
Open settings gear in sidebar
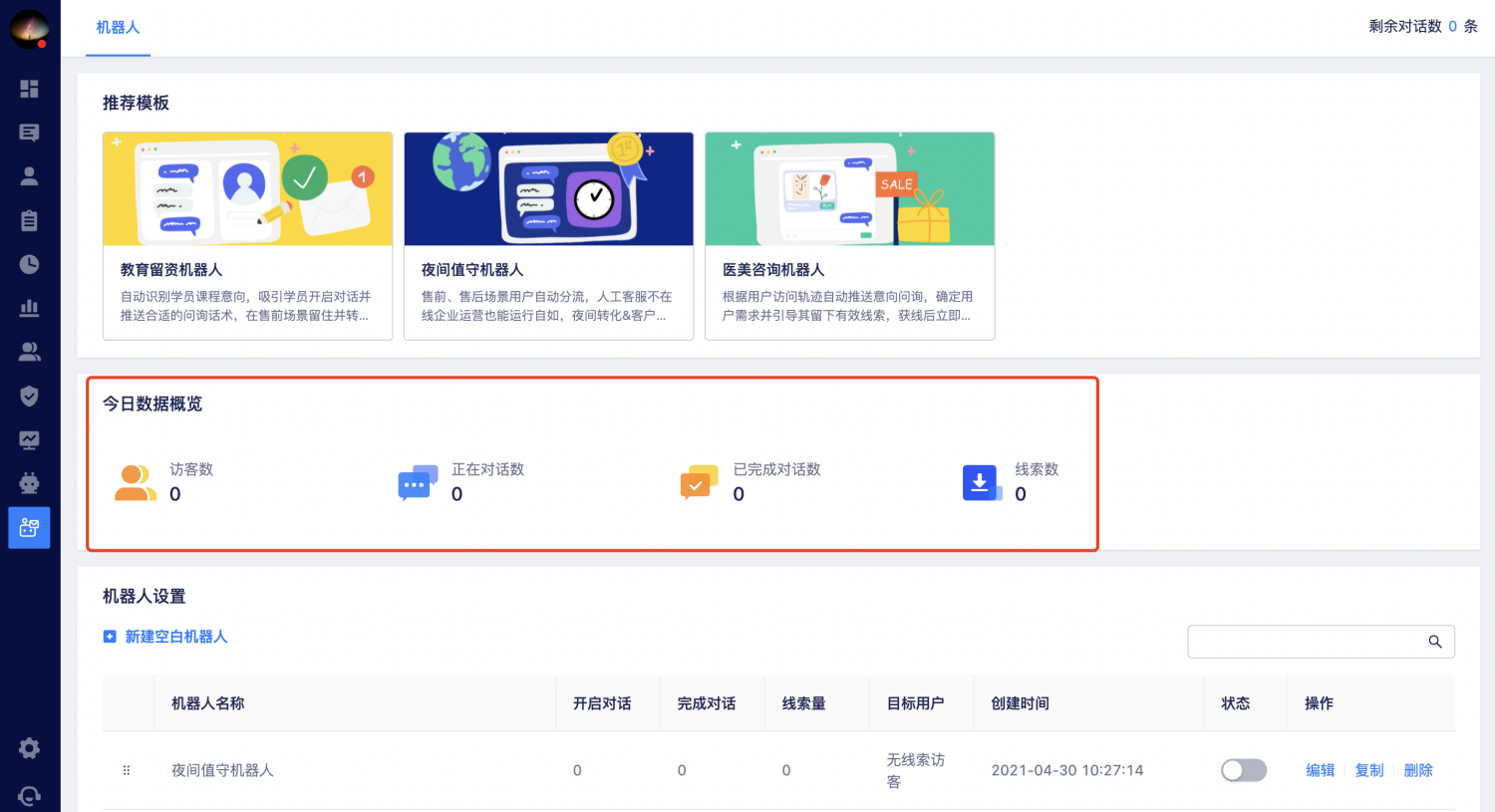coord(29,748)
